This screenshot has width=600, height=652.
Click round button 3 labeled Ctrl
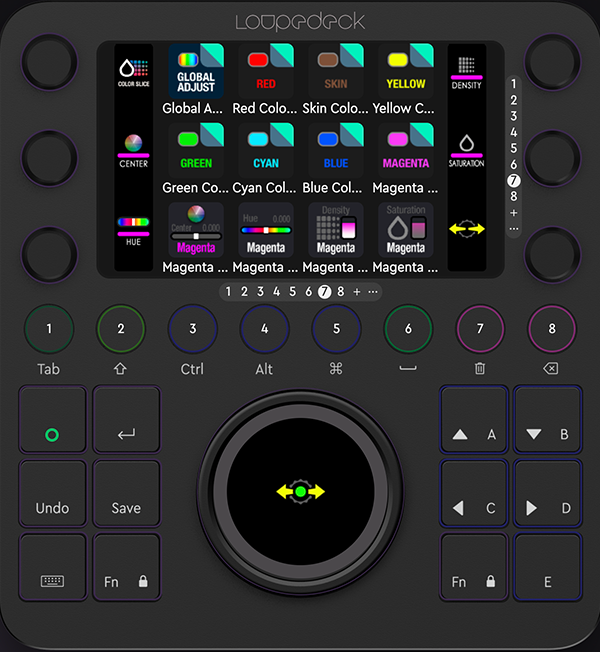(193, 328)
